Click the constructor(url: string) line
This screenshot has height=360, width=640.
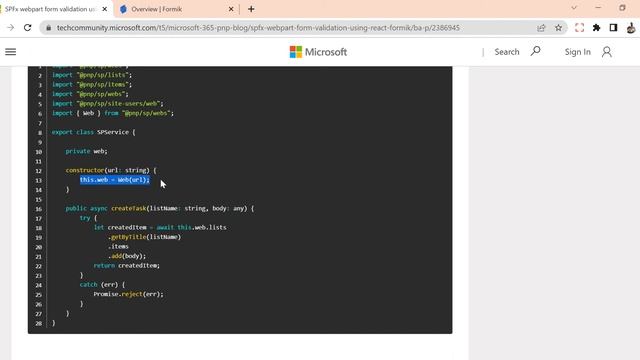click(x=111, y=170)
